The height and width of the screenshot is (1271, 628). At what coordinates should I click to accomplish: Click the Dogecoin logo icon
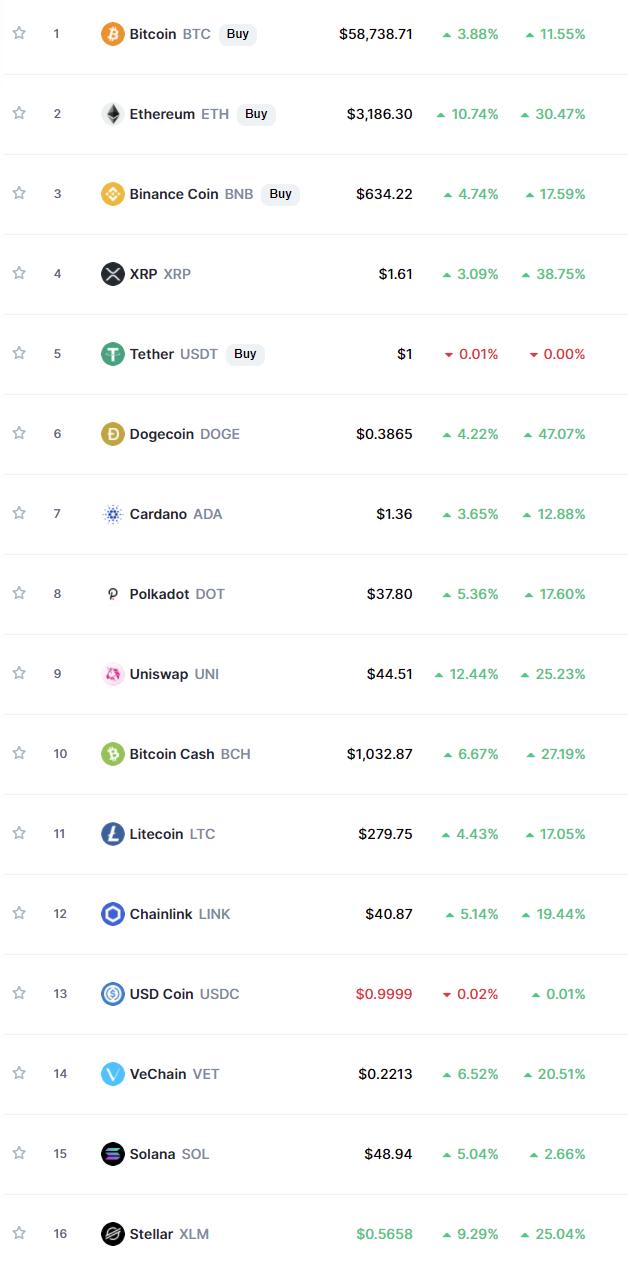coord(113,434)
